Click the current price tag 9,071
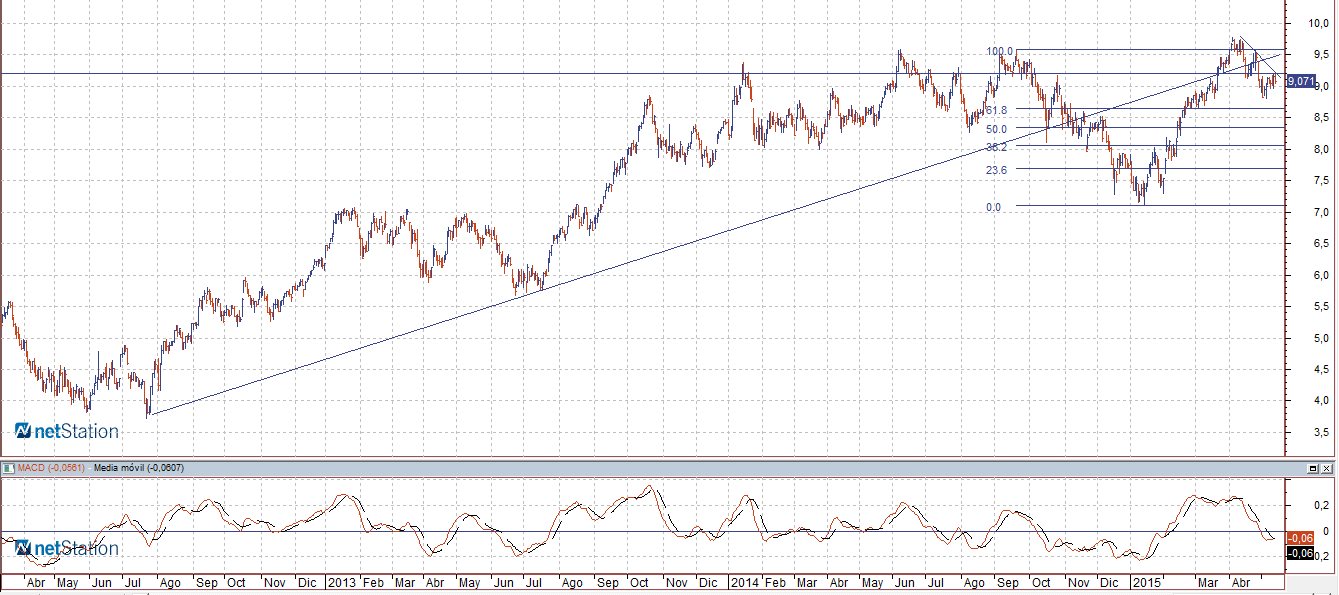This screenshot has height=595, width=1339. 1300,82
